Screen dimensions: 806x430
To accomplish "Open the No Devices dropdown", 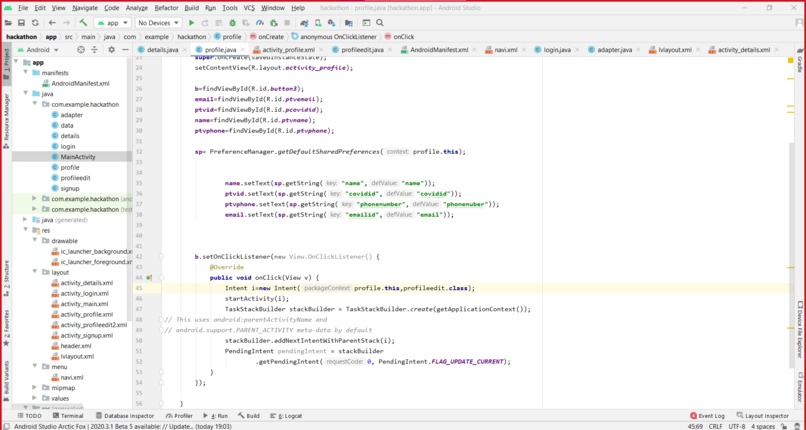I will pos(159,23).
